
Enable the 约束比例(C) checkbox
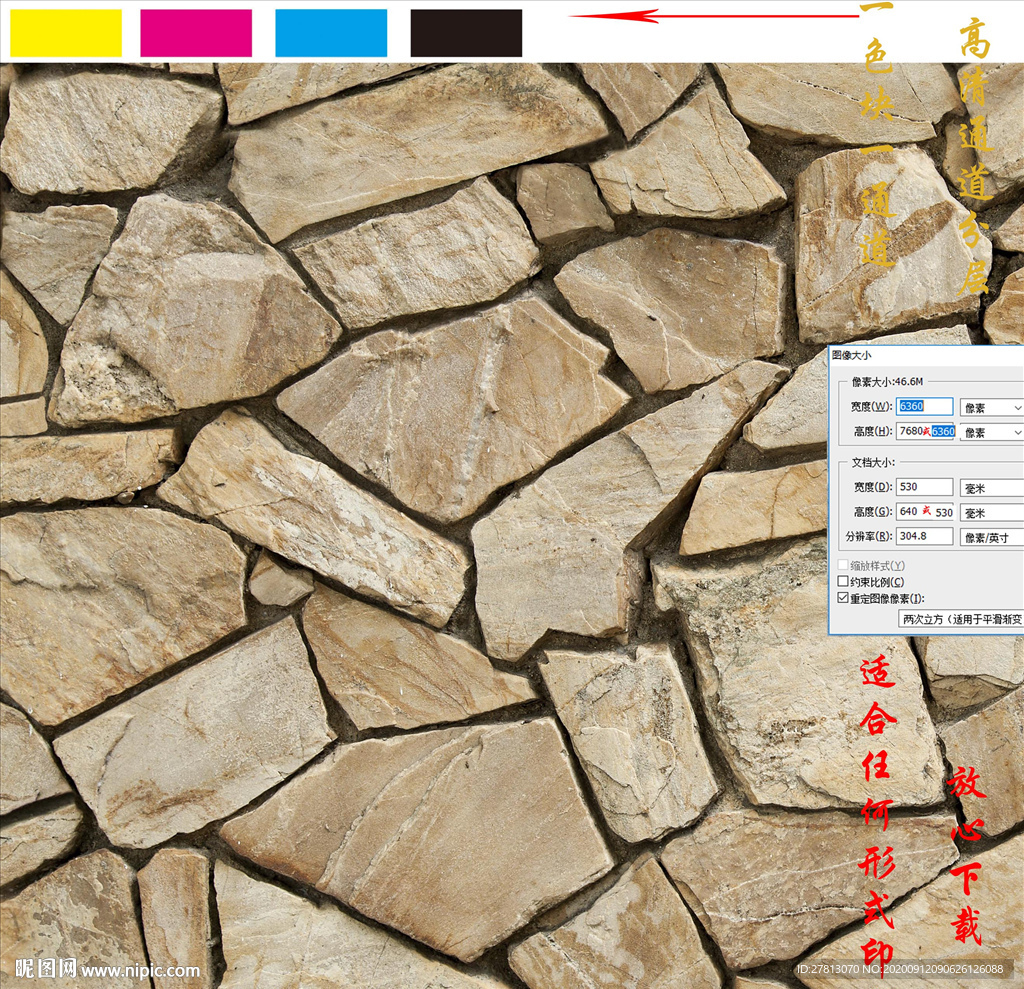(x=843, y=581)
